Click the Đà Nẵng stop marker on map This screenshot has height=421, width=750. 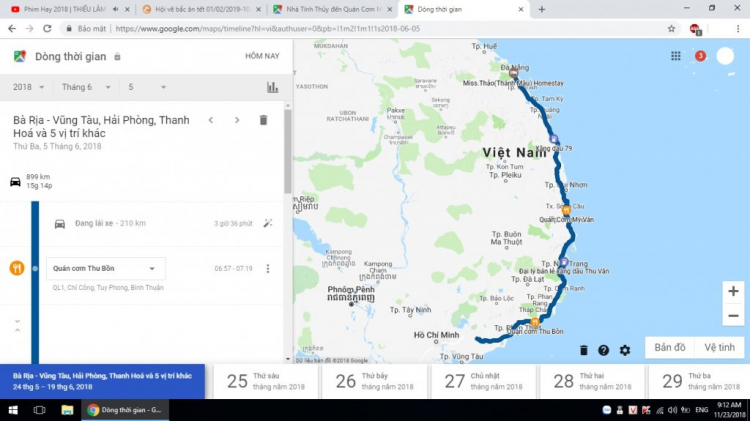(x=514, y=74)
